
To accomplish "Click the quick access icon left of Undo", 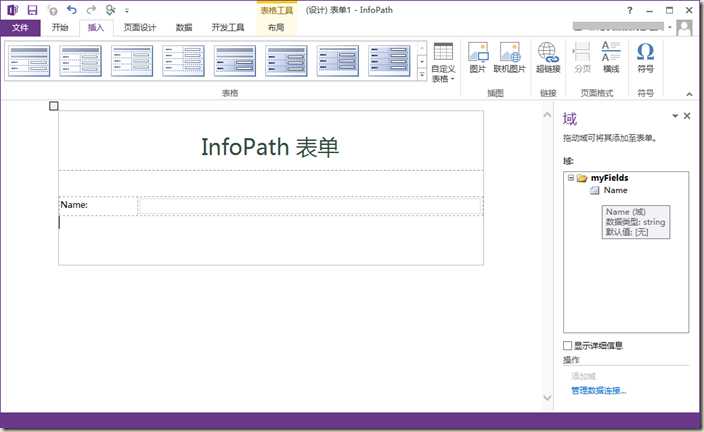I will pyautogui.click(x=53, y=10).
